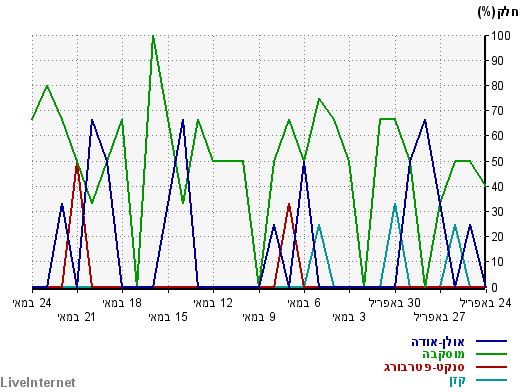Viewport: 520px width, 392px height.
Task: Select the blue legend line swatch
Action: pos(491,341)
